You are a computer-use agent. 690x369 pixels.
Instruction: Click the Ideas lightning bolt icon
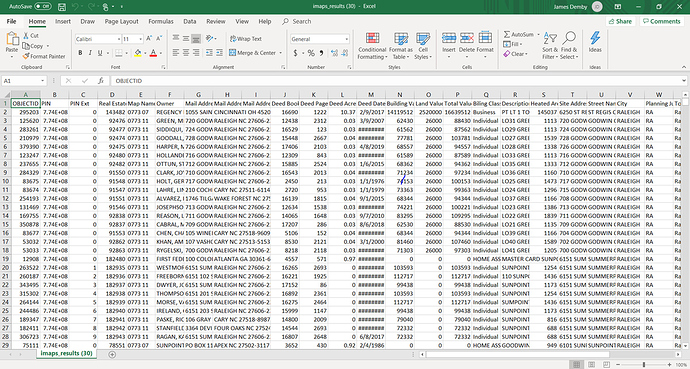click(x=595, y=38)
